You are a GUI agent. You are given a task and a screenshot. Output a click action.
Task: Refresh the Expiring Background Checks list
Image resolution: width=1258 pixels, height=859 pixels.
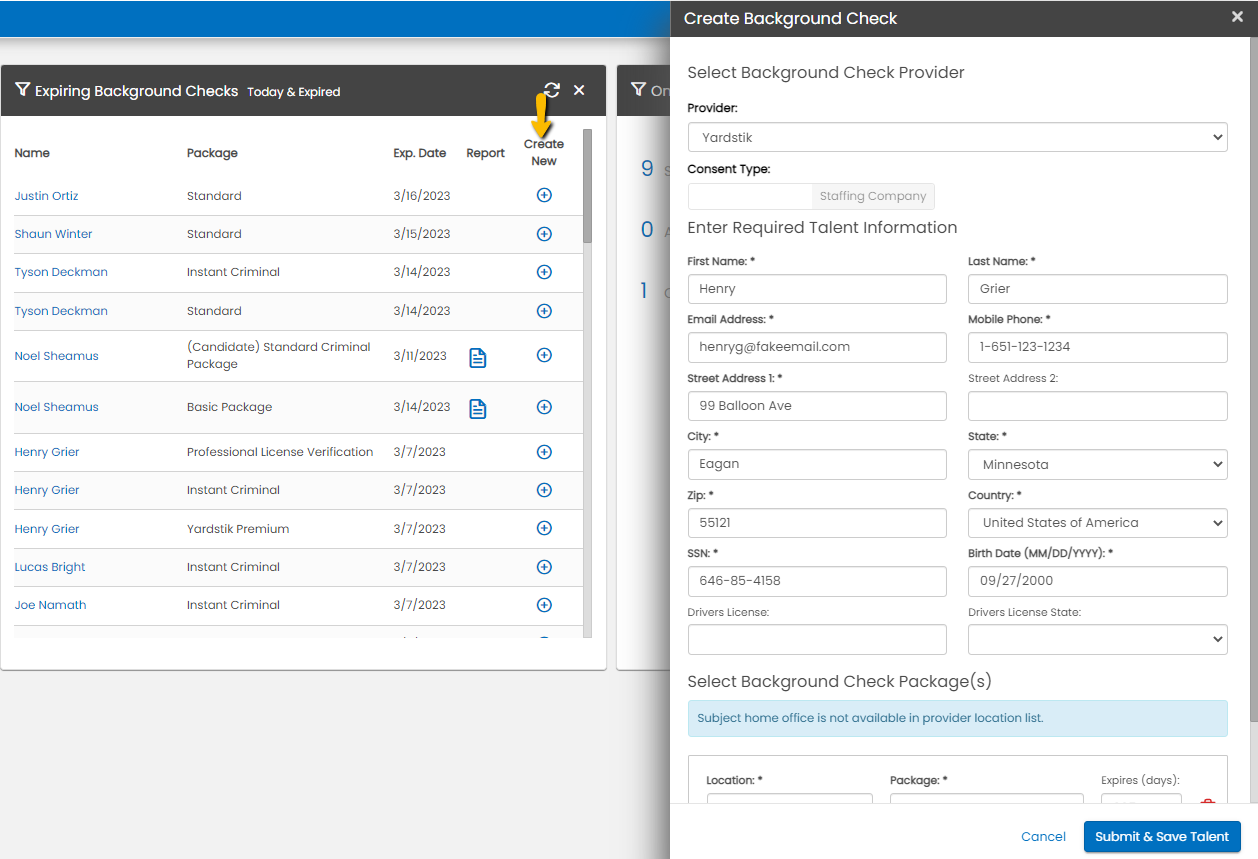(x=550, y=89)
